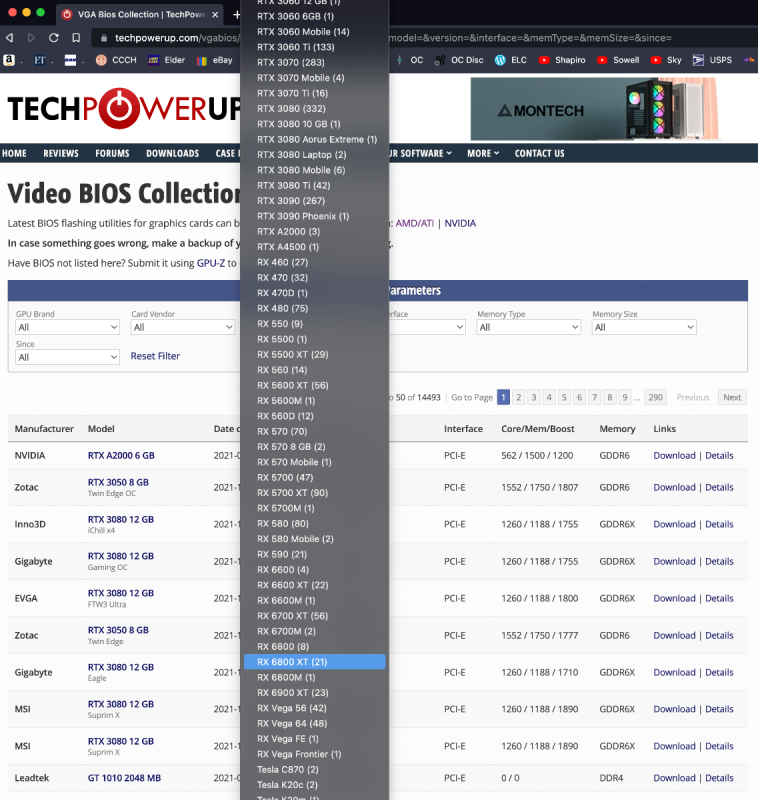Go to page 2 of results
This screenshot has height=800, width=758.
(x=518, y=397)
